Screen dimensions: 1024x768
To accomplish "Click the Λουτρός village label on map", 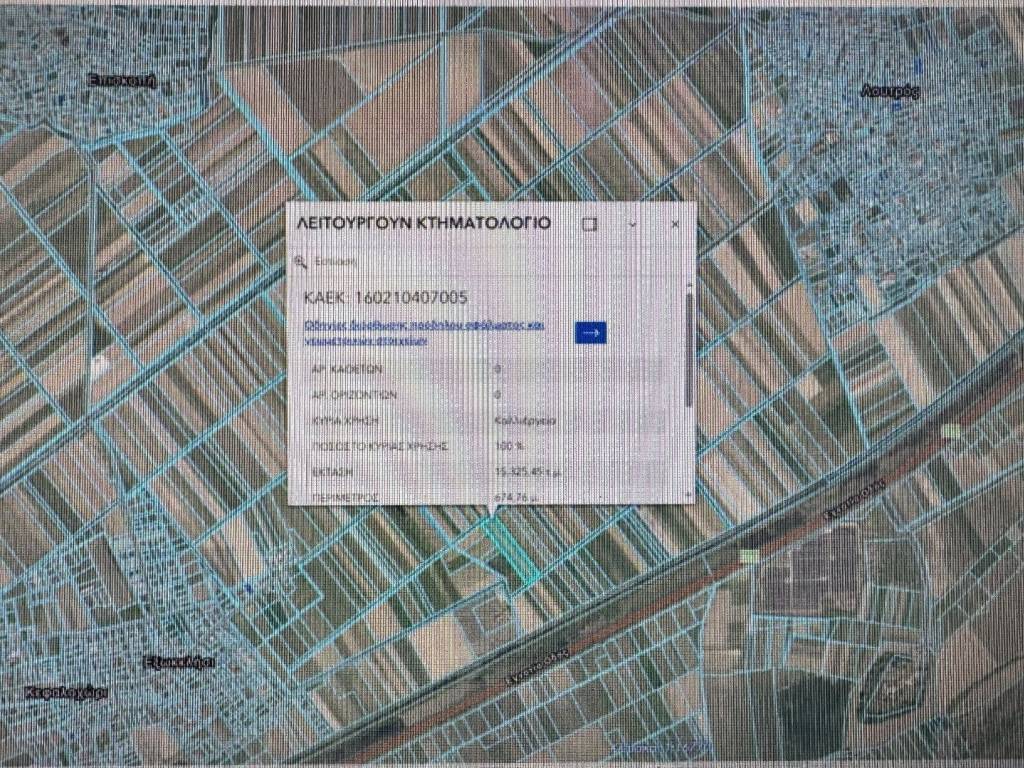I will pos(888,92).
